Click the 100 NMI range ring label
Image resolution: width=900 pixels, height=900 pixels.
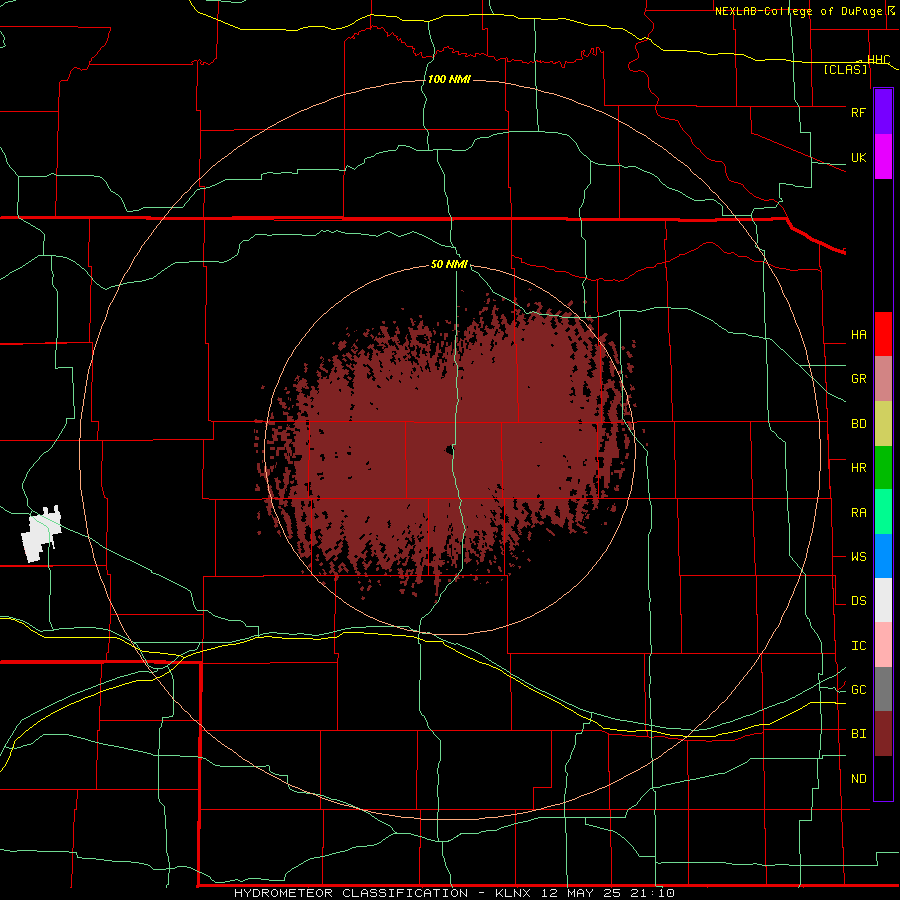pyautogui.click(x=449, y=79)
